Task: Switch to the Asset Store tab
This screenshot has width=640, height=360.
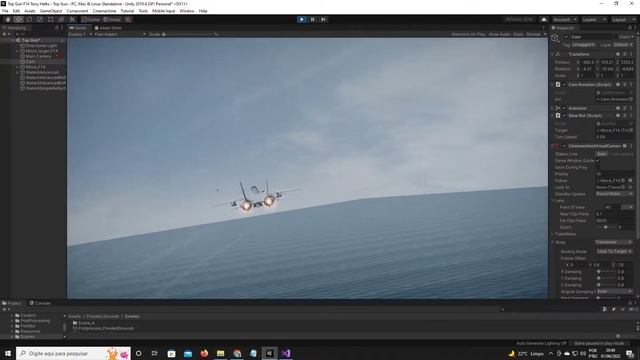Action: click(x=108, y=28)
